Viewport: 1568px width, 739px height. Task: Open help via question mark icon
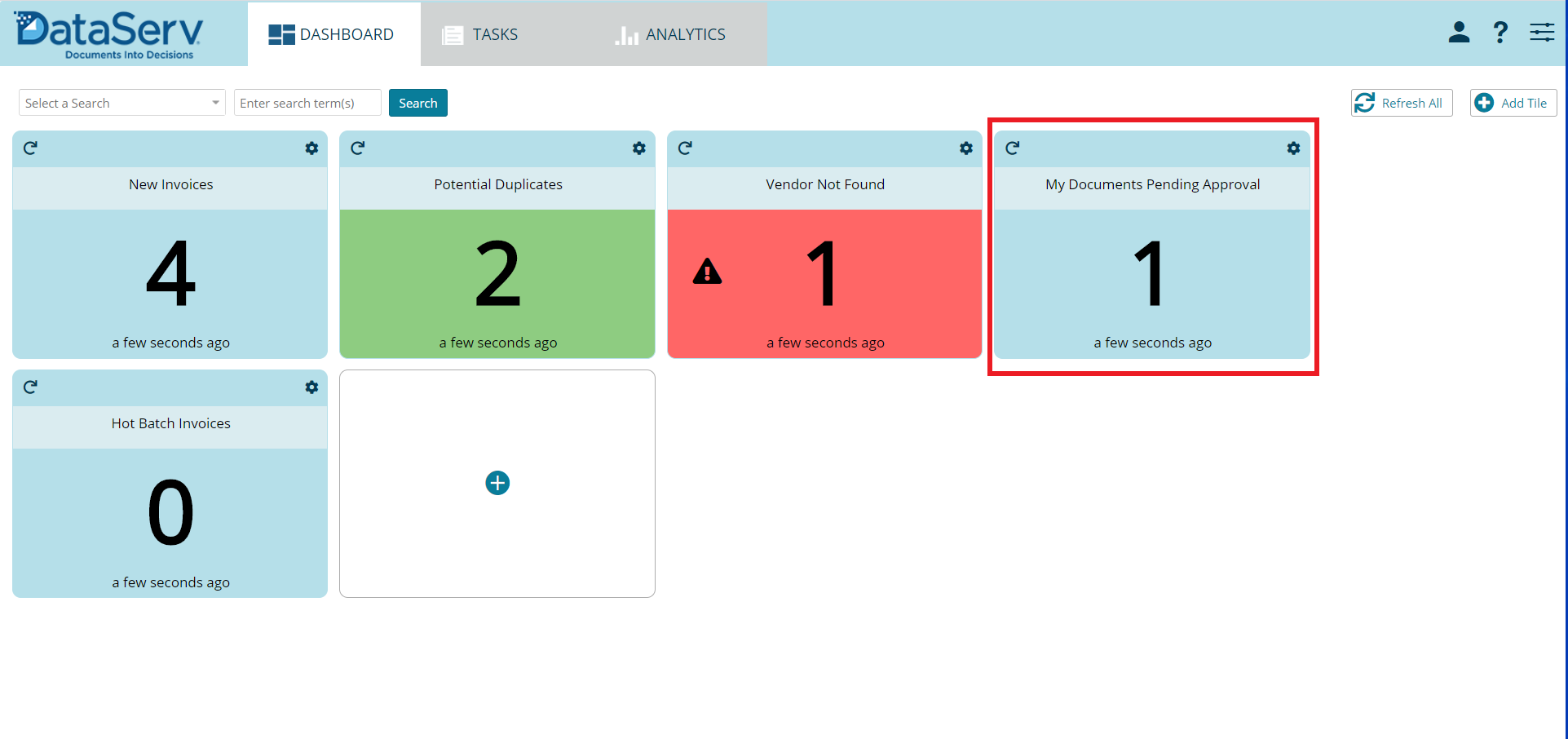(x=1500, y=33)
